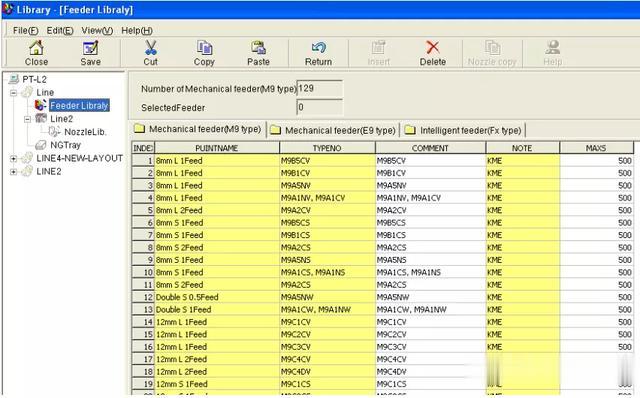Click the Feeder Libraly tree node icon
Screen dimensions: 640x398
40,105
